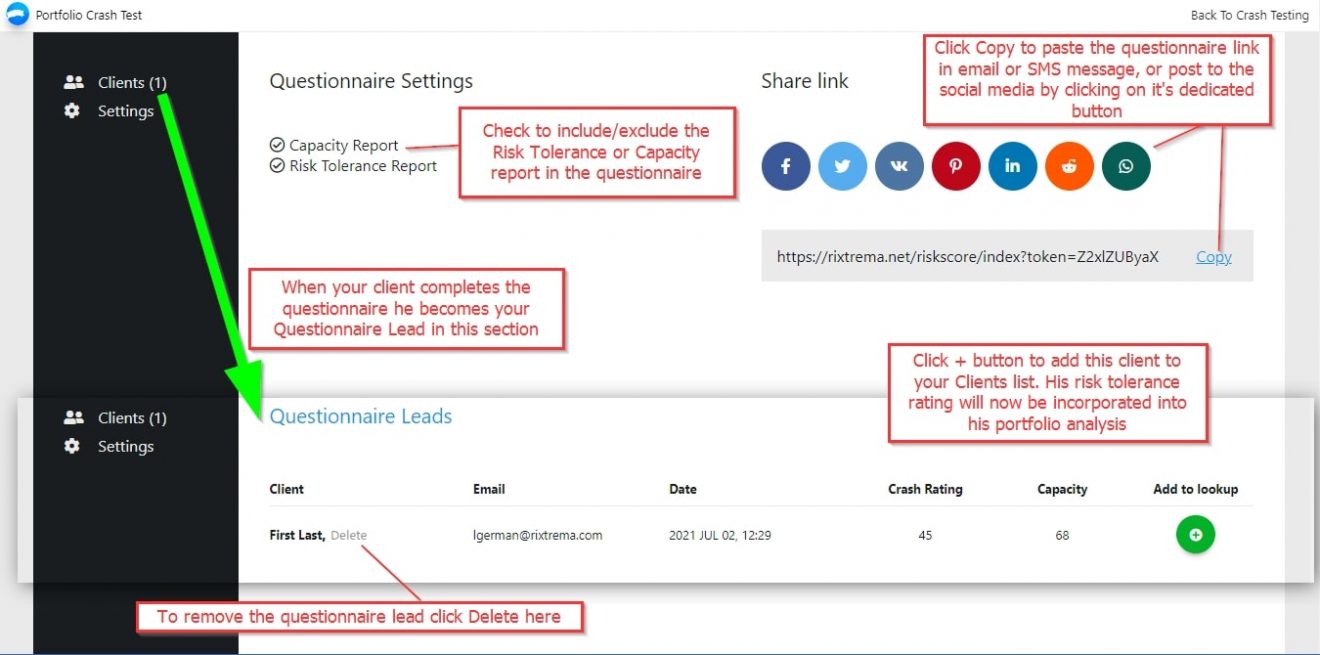Open Clients (1) in the top sidebar

coord(131,83)
